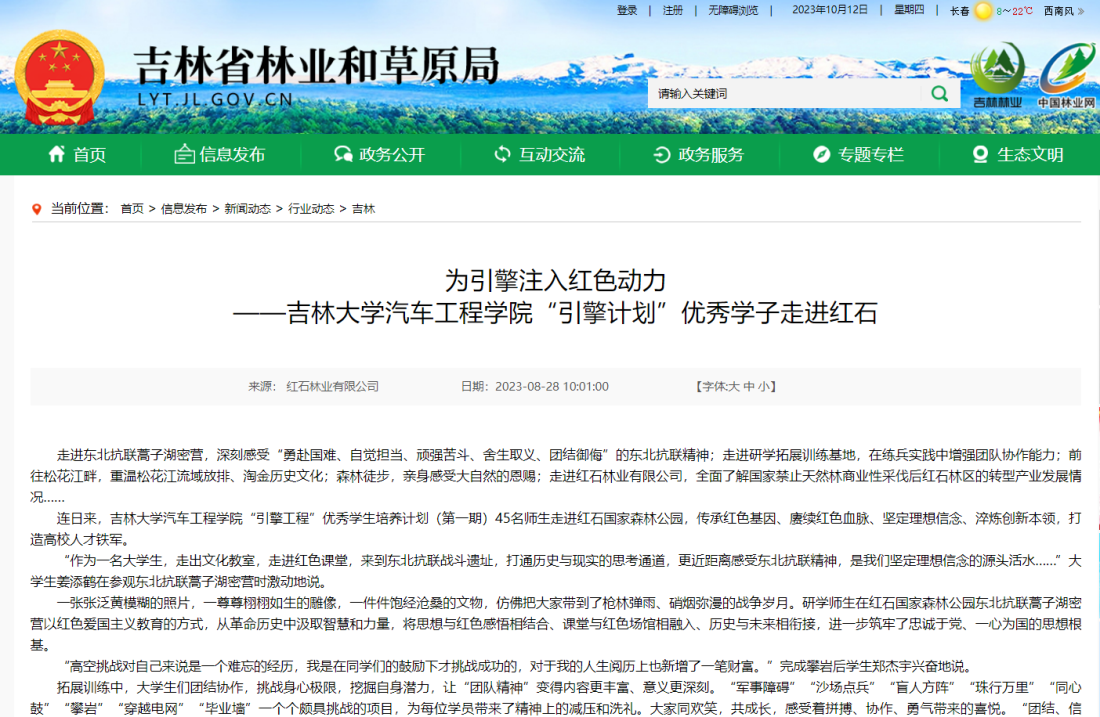The image size is (1100, 717).
Task: Set font size to 中
Action: coord(748,387)
